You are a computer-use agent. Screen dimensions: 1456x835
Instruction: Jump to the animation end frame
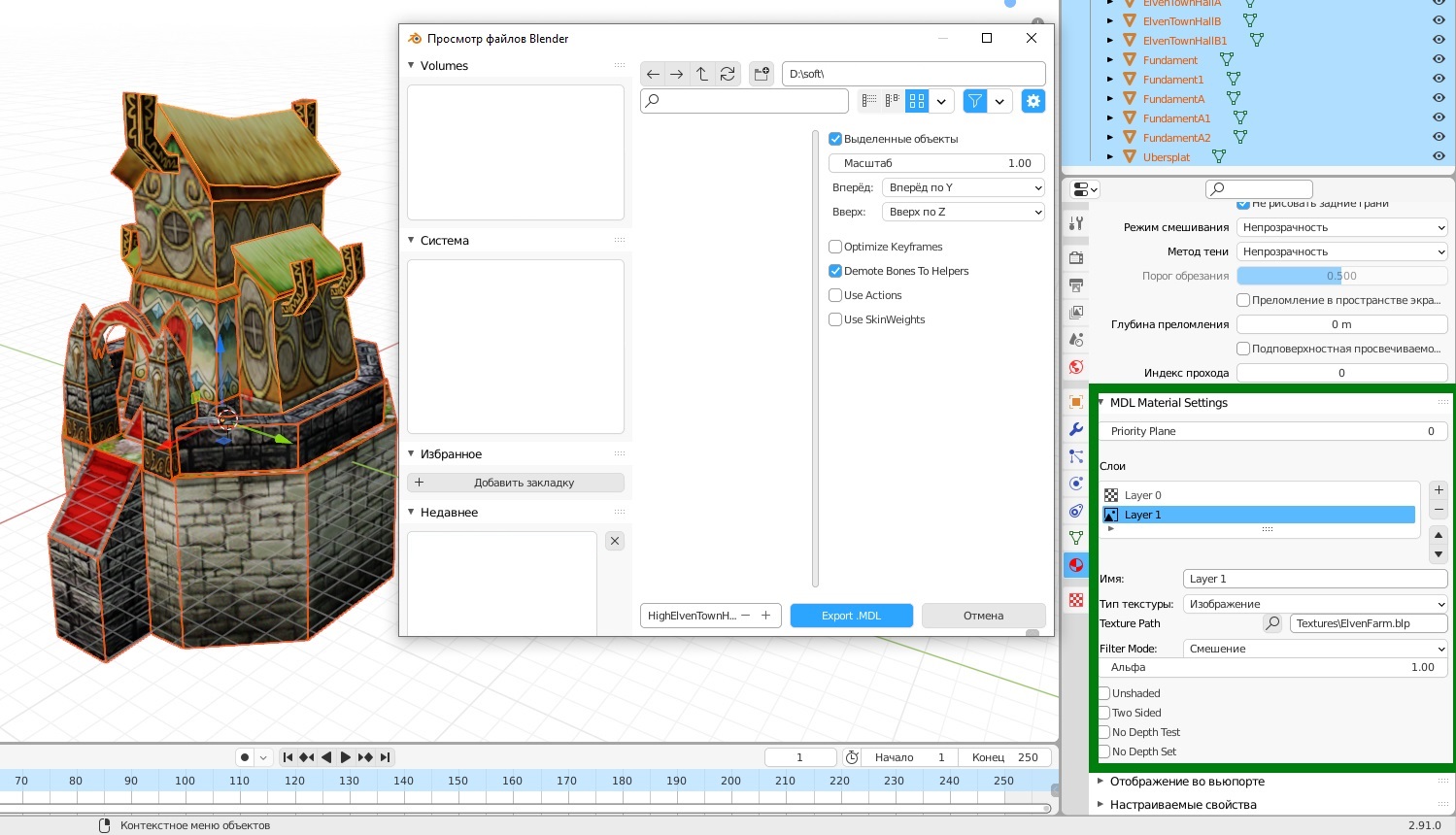(386, 757)
